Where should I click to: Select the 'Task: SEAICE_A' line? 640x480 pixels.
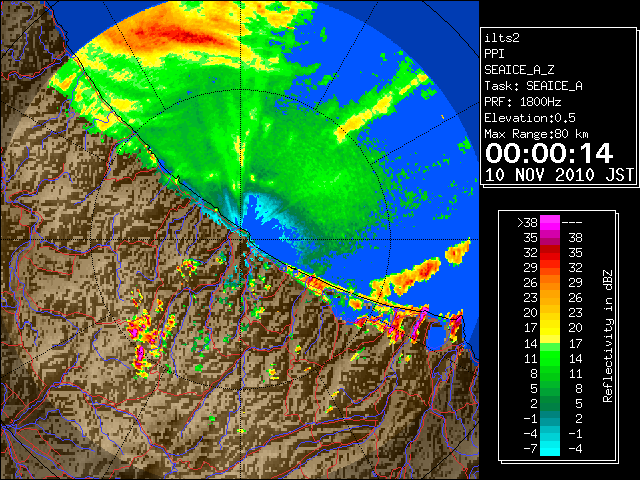(x=533, y=86)
